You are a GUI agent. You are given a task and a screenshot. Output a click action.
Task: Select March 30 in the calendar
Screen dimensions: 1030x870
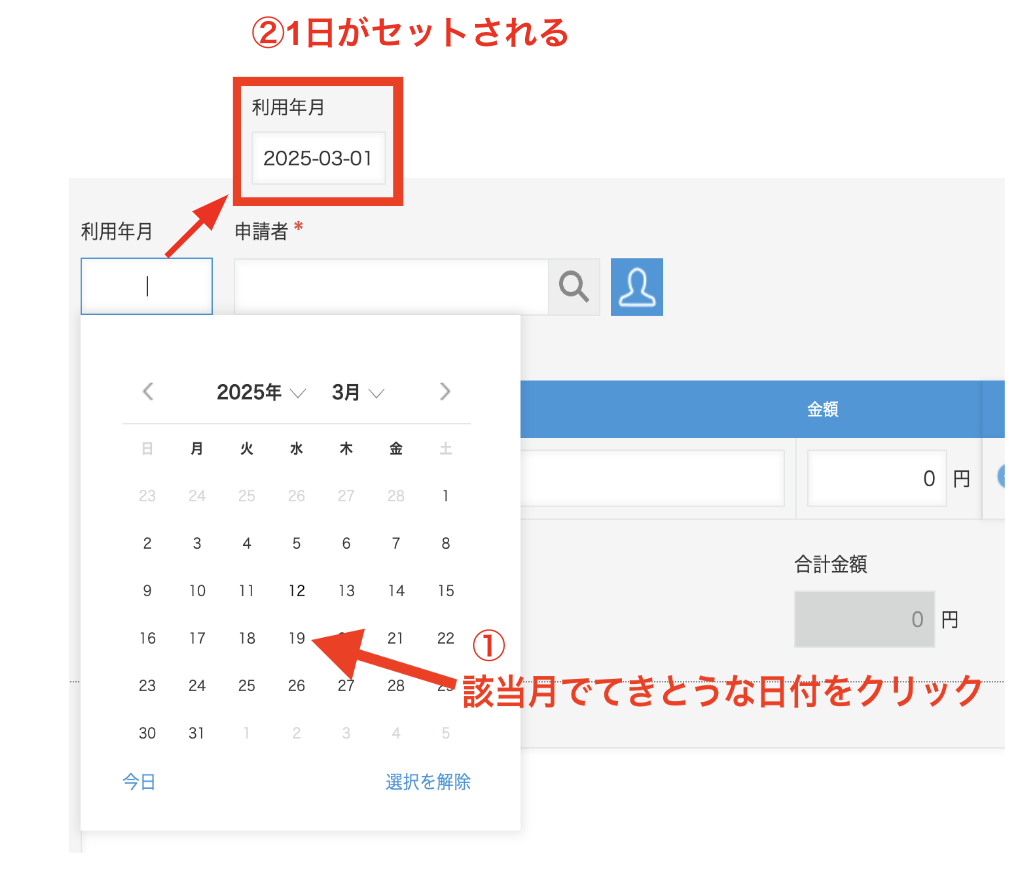click(x=147, y=733)
